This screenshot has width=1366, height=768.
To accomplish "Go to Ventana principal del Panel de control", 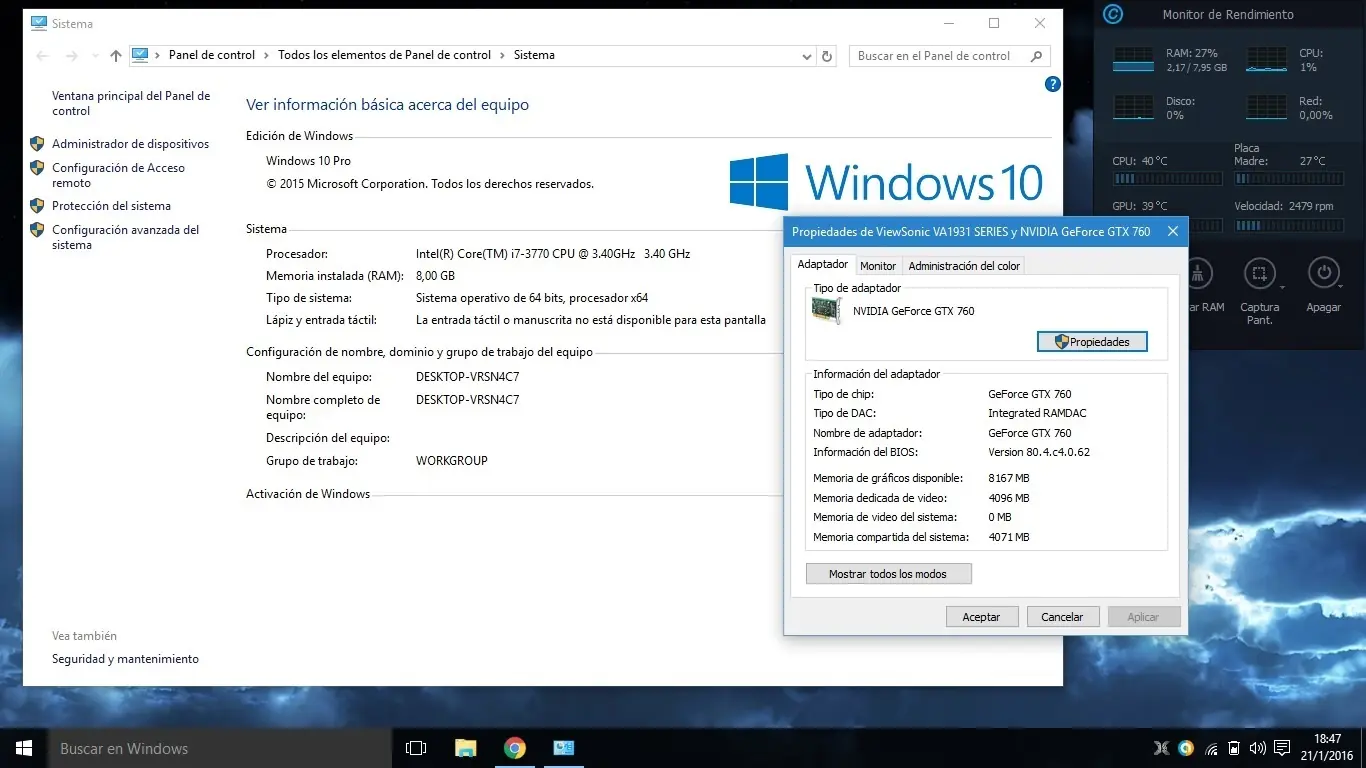I will (131, 103).
